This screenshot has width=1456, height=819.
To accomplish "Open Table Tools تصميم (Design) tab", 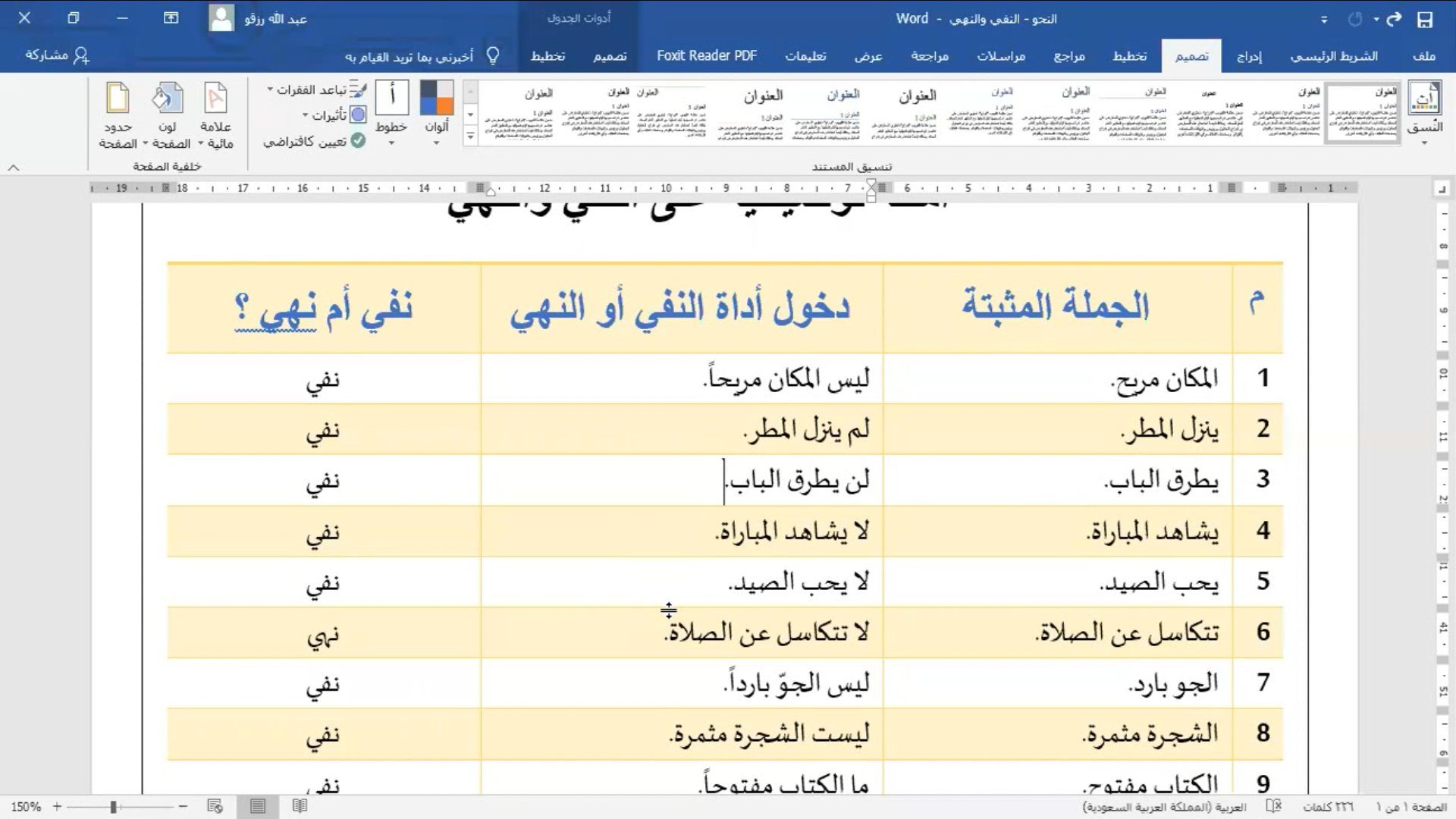I will (x=610, y=56).
